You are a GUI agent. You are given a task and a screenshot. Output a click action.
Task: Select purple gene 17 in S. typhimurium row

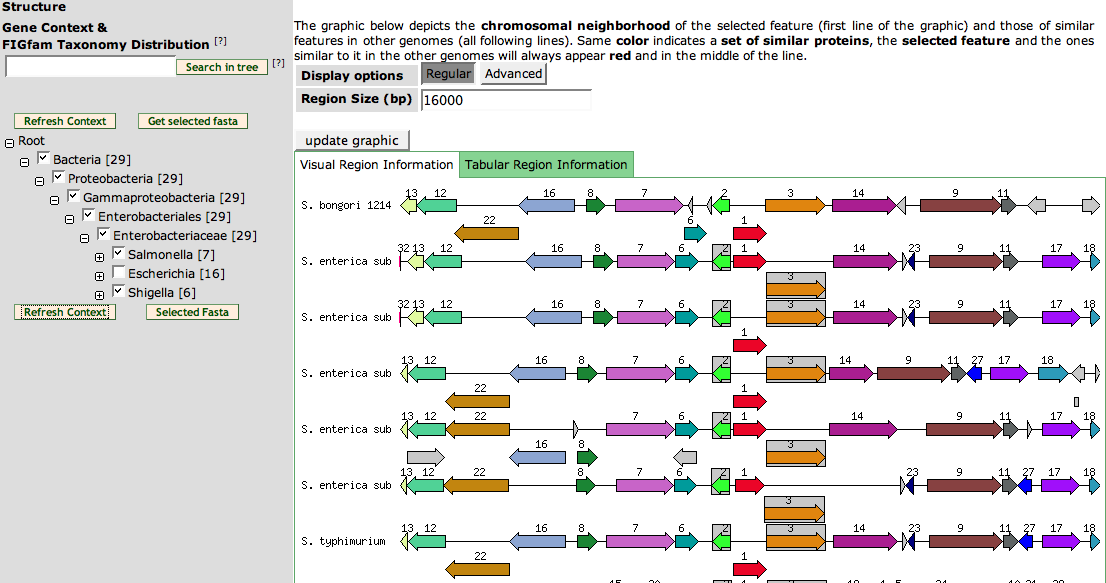(x=1061, y=541)
